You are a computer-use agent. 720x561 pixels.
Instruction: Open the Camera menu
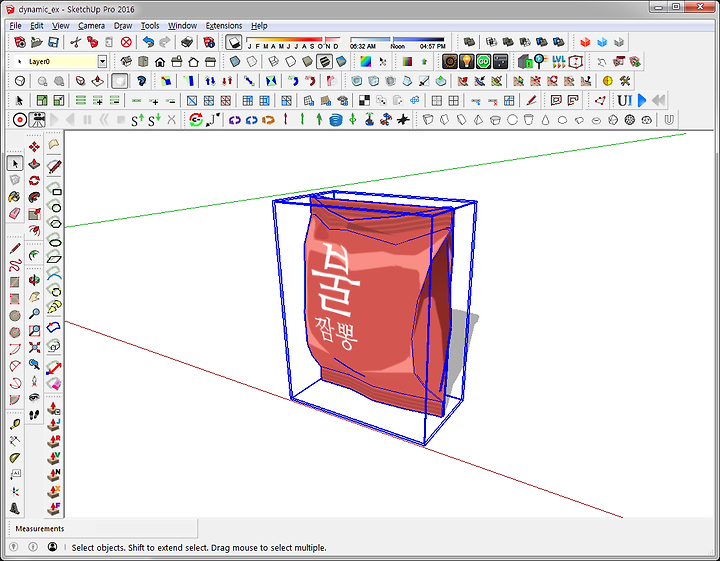[x=91, y=26]
